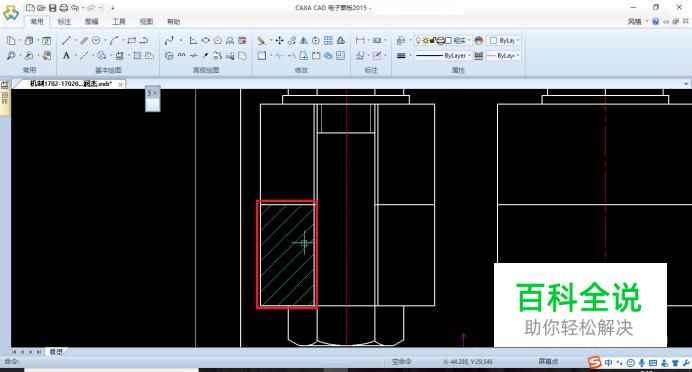Open the 粗实 layer dropdown
Screen dimensions: 692x372
click(443, 41)
